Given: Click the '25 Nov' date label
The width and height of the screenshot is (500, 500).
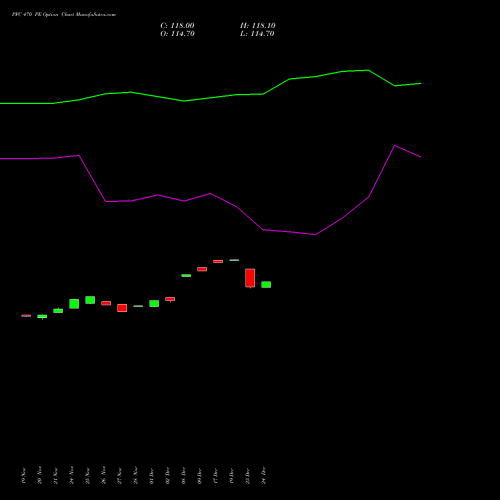Looking at the screenshot, I should pyautogui.click(x=88, y=475).
